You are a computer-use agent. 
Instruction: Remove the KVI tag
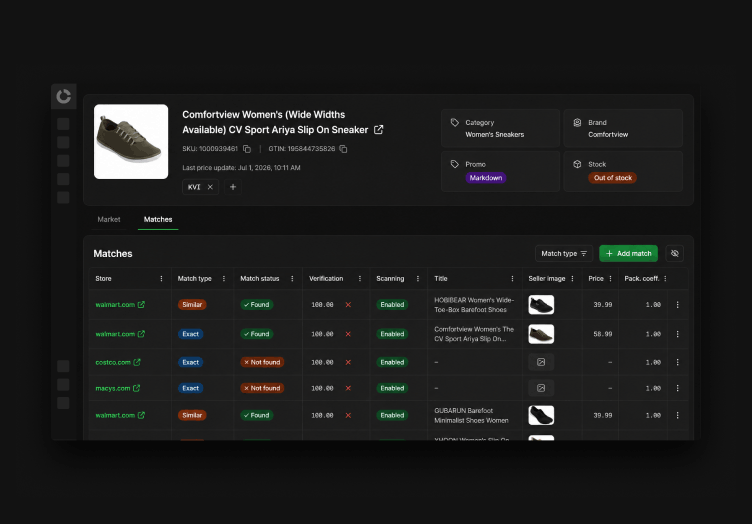click(x=210, y=187)
